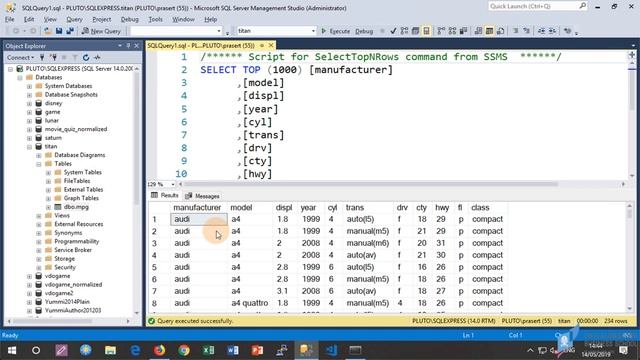This screenshot has width=640, height=360.
Task: Open the Window menu
Action: coord(183,19)
